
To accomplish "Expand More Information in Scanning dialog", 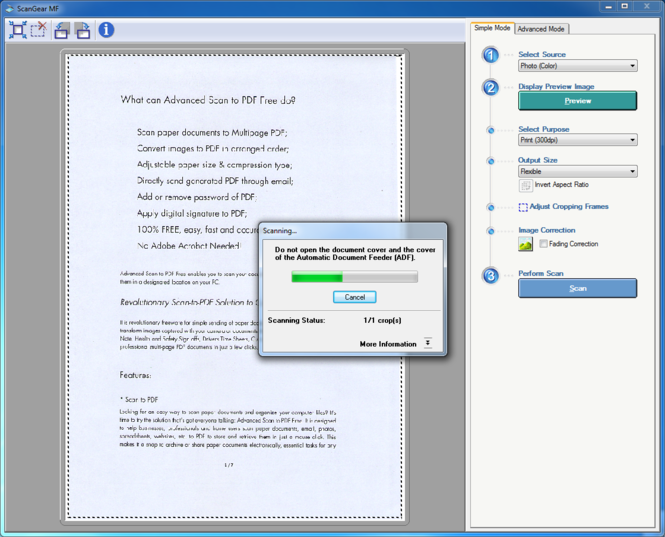I will [x=428, y=343].
